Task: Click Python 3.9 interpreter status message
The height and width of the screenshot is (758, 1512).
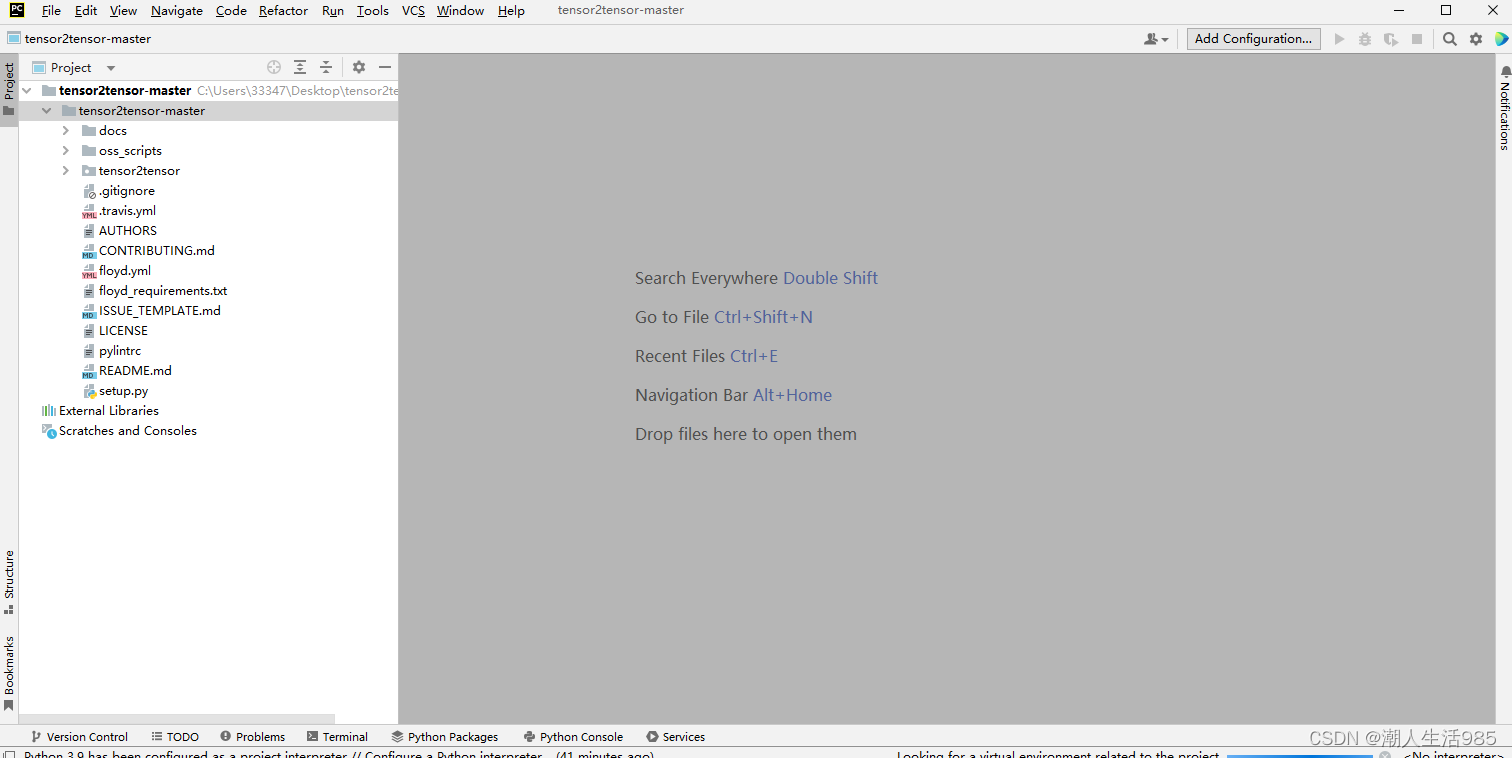Action: (338, 755)
